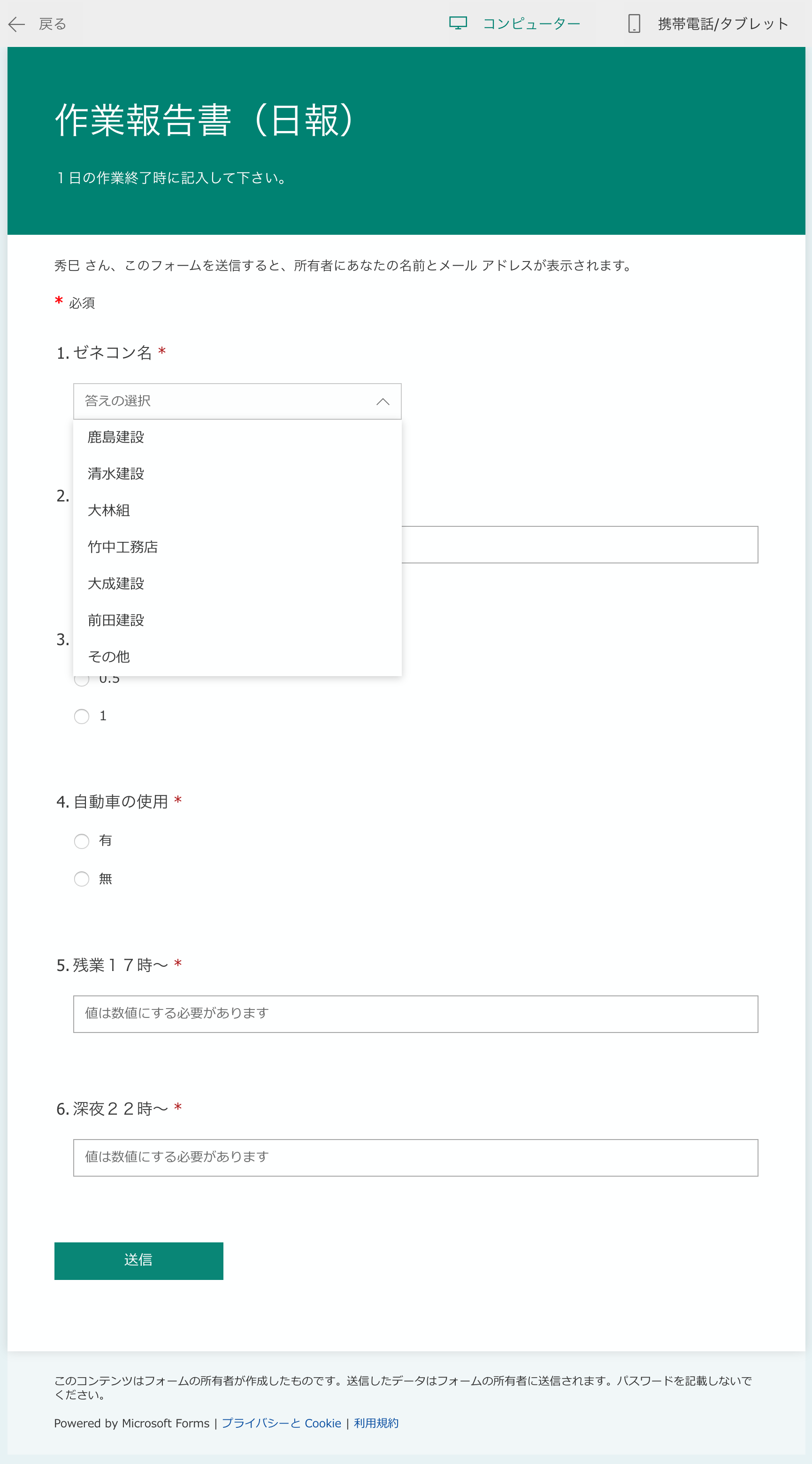Select 有 for 自動車の使用
812x1464 pixels.
[82, 841]
